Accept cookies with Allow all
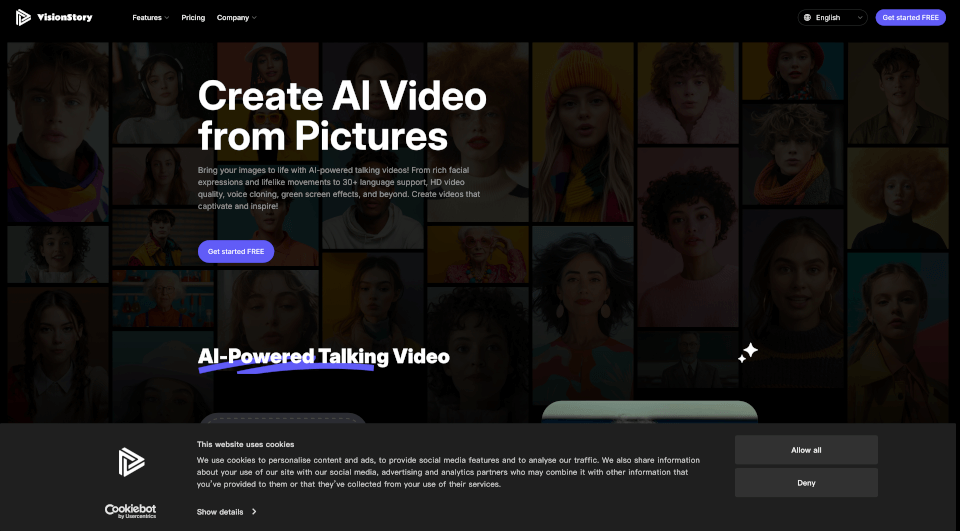Viewport: 960px width, 531px height. pos(806,450)
